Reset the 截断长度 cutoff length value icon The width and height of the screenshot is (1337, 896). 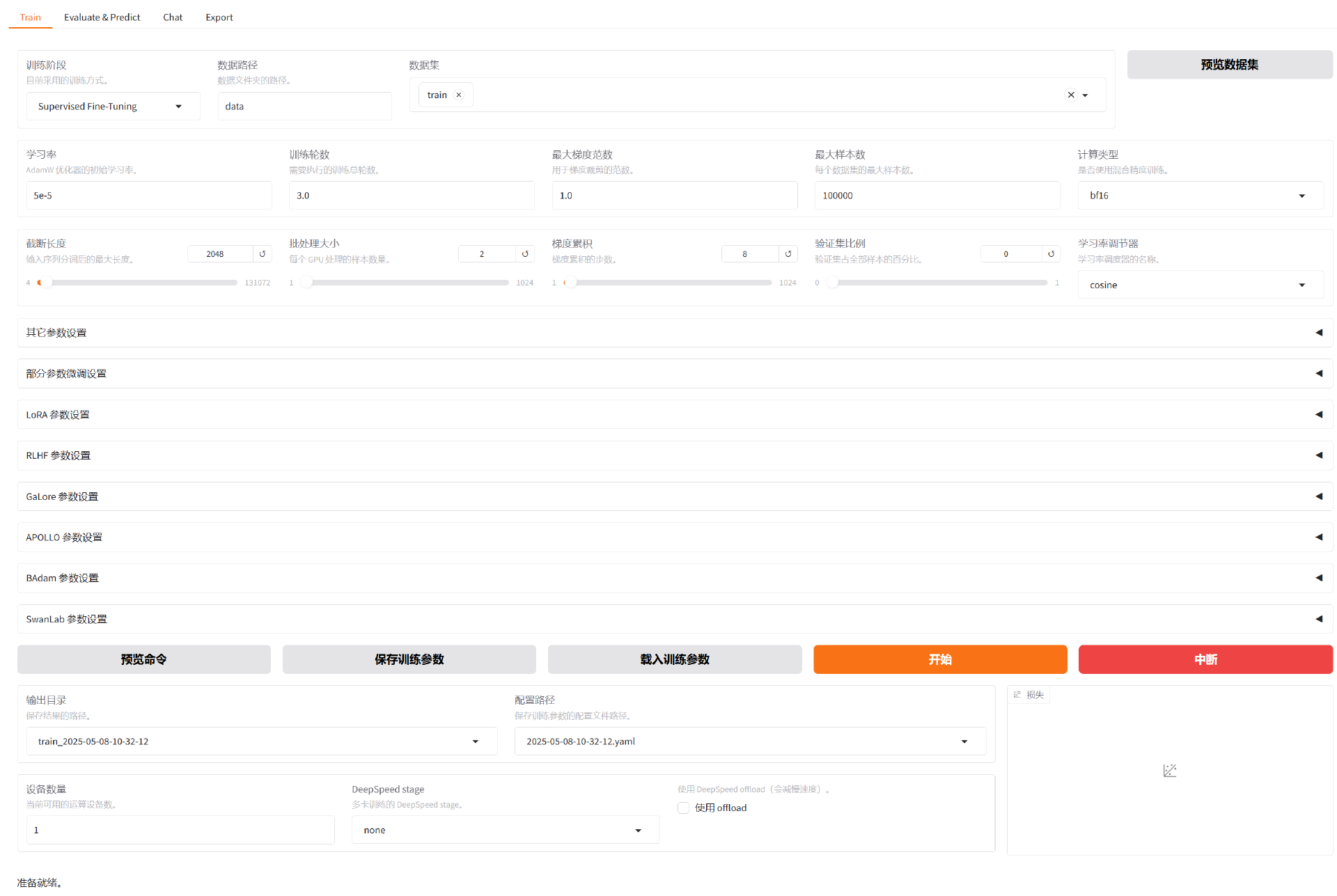point(263,254)
